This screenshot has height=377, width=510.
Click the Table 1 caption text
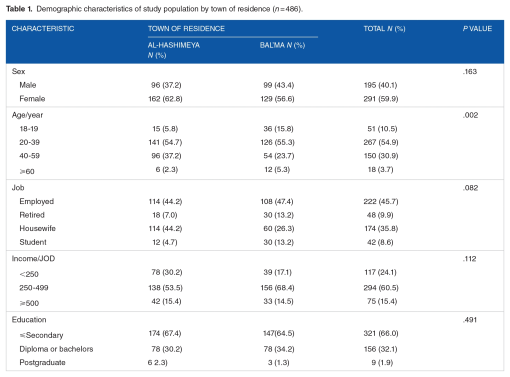(x=154, y=9)
